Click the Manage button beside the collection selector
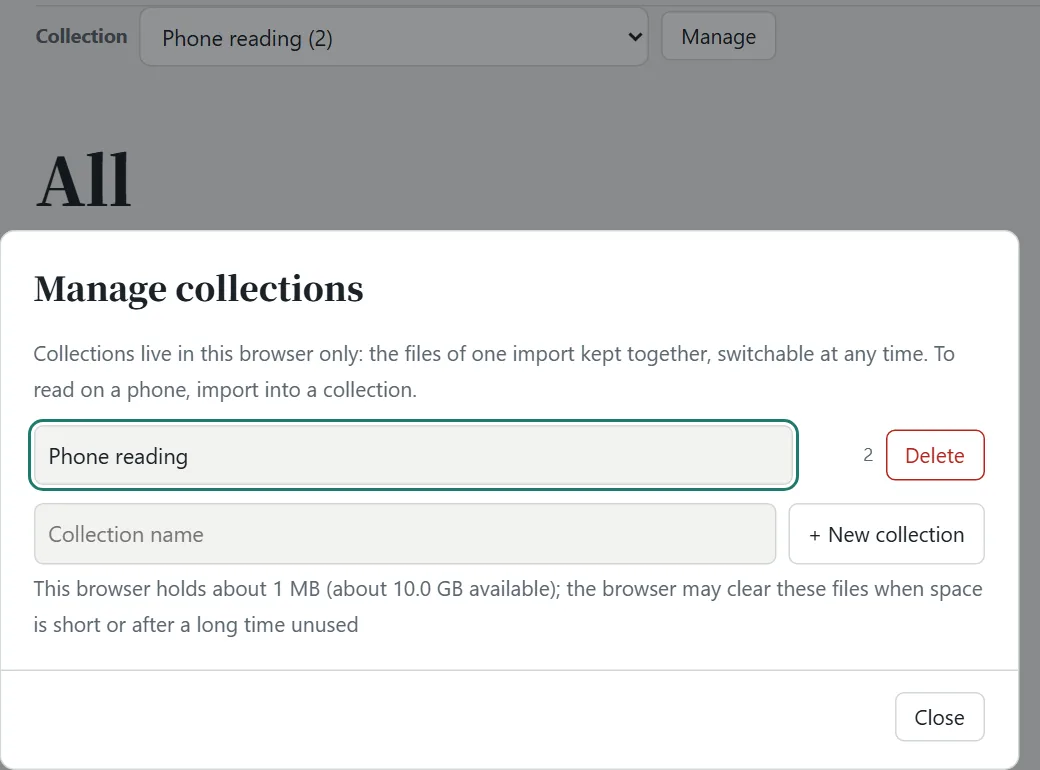 (718, 36)
